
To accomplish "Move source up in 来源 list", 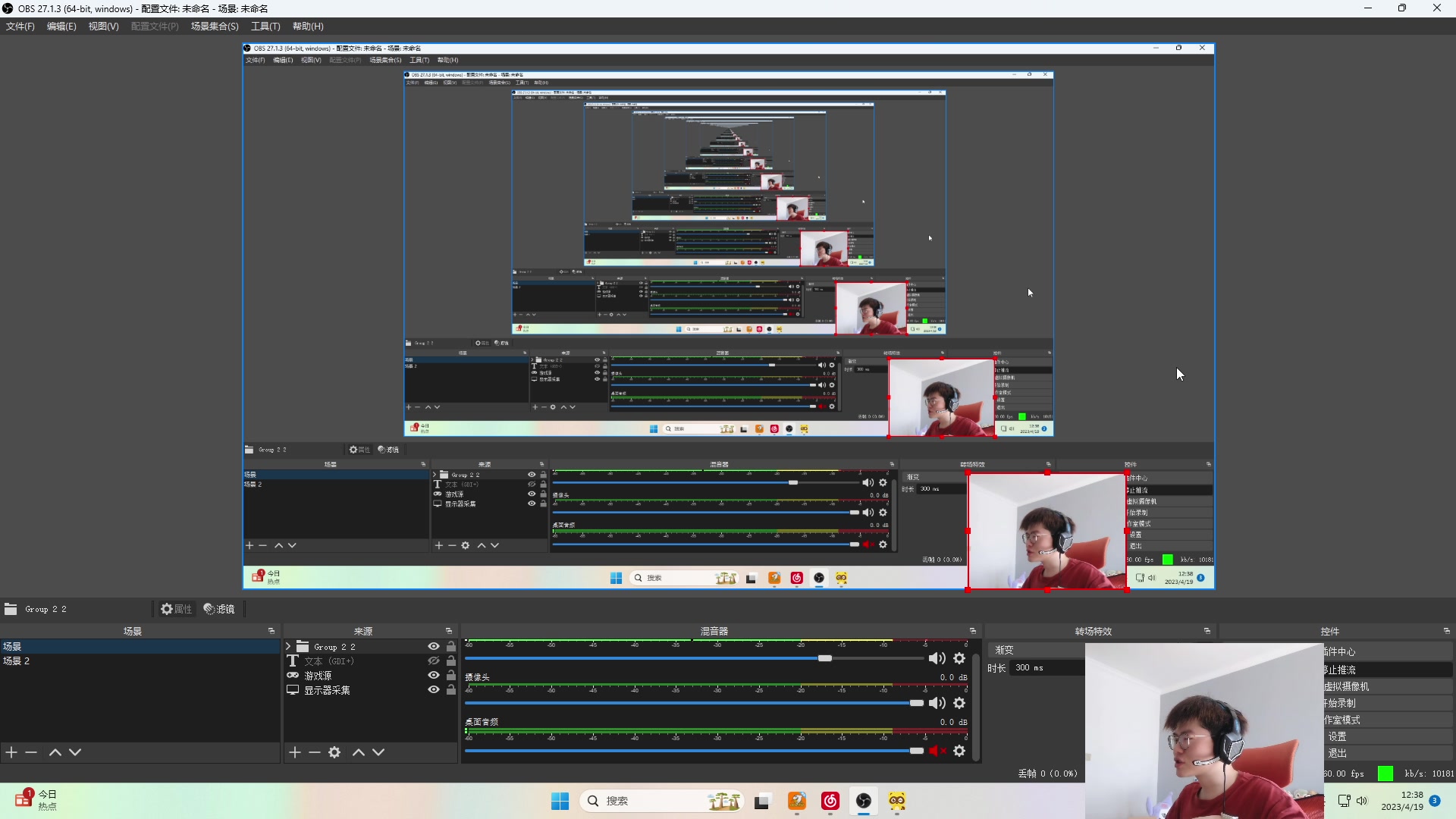I will coord(359,752).
